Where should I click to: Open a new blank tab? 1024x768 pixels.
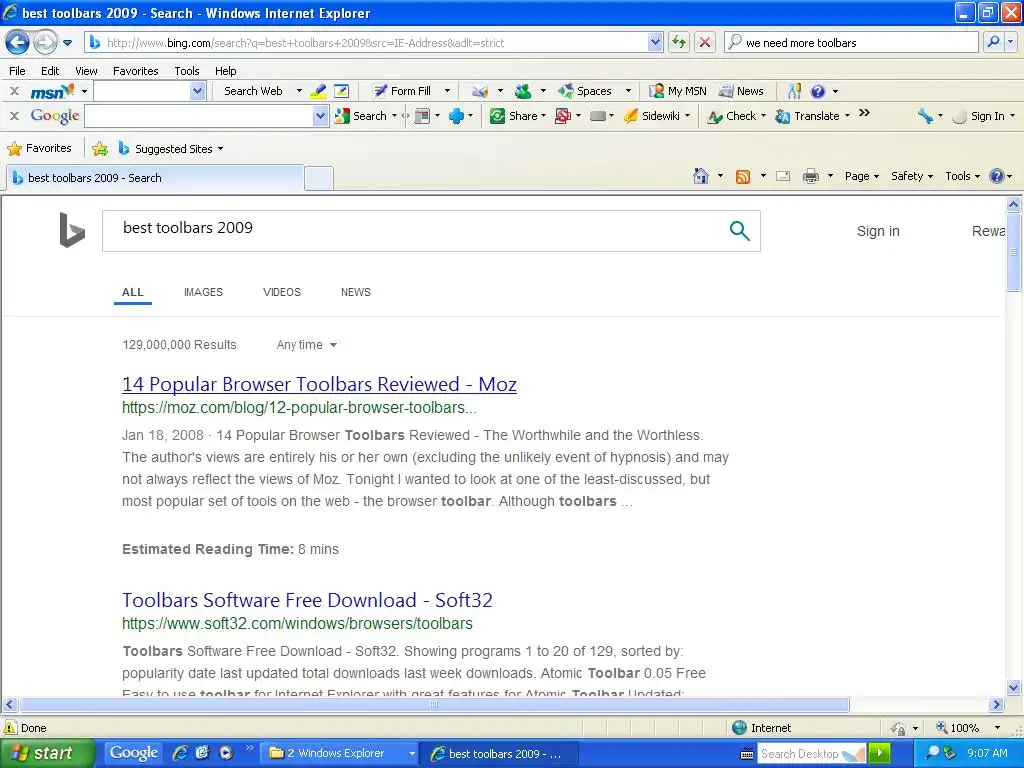tap(319, 178)
